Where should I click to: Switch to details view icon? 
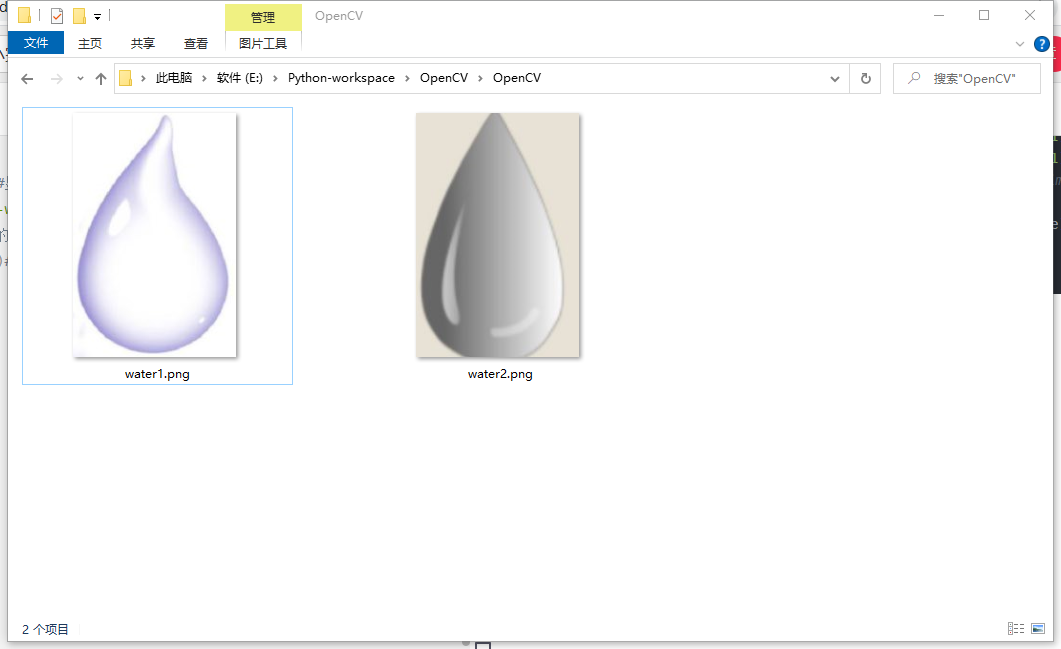[1016, 629]
